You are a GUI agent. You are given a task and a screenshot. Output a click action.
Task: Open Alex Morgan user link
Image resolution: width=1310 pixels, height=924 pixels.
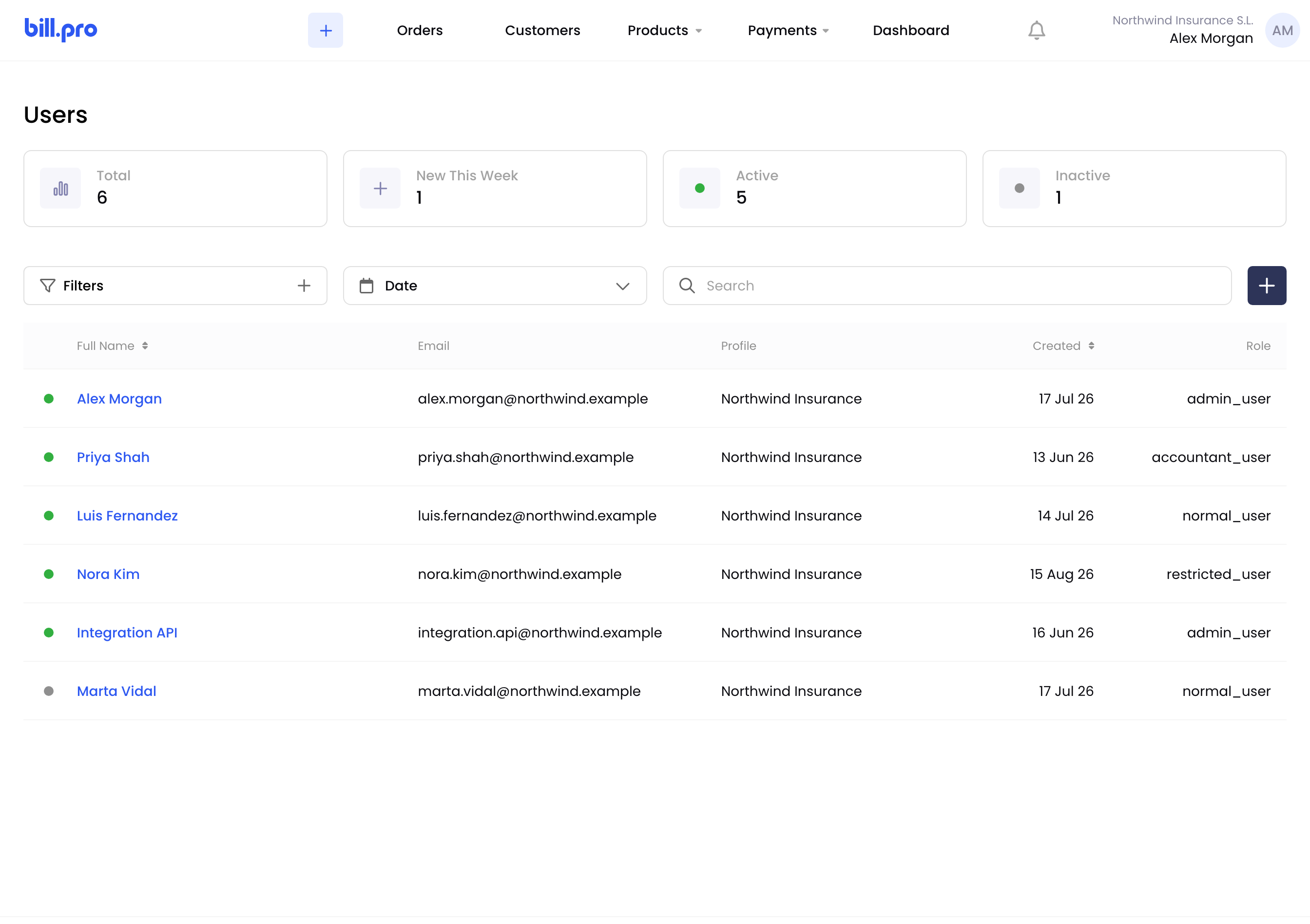pos(119,399)
